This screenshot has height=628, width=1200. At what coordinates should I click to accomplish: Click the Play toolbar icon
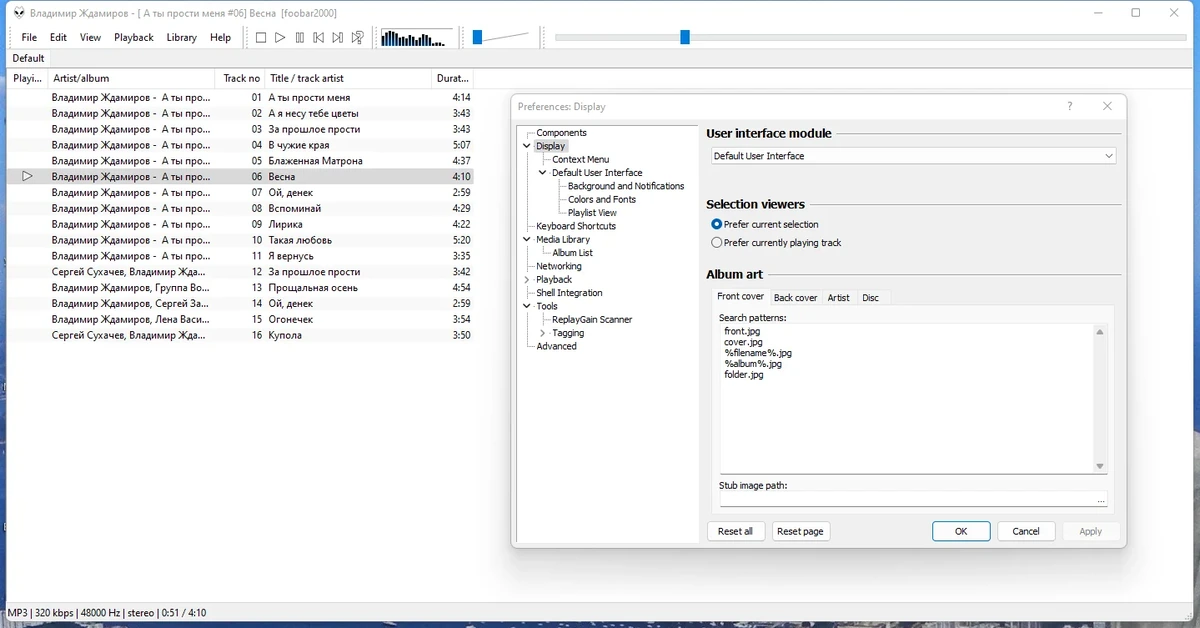[280, 38]
